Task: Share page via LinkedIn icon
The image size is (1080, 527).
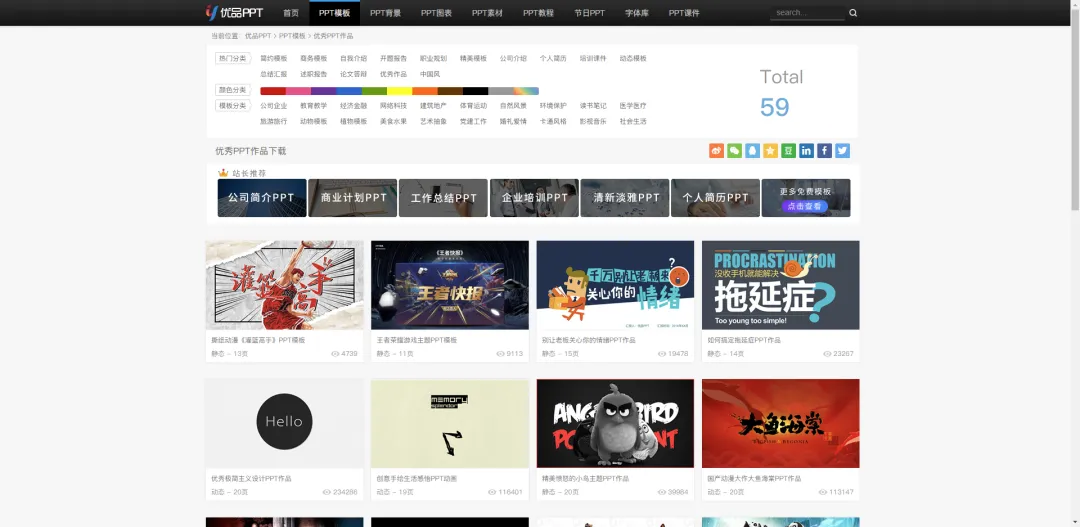Action: [x=806, y=150]
